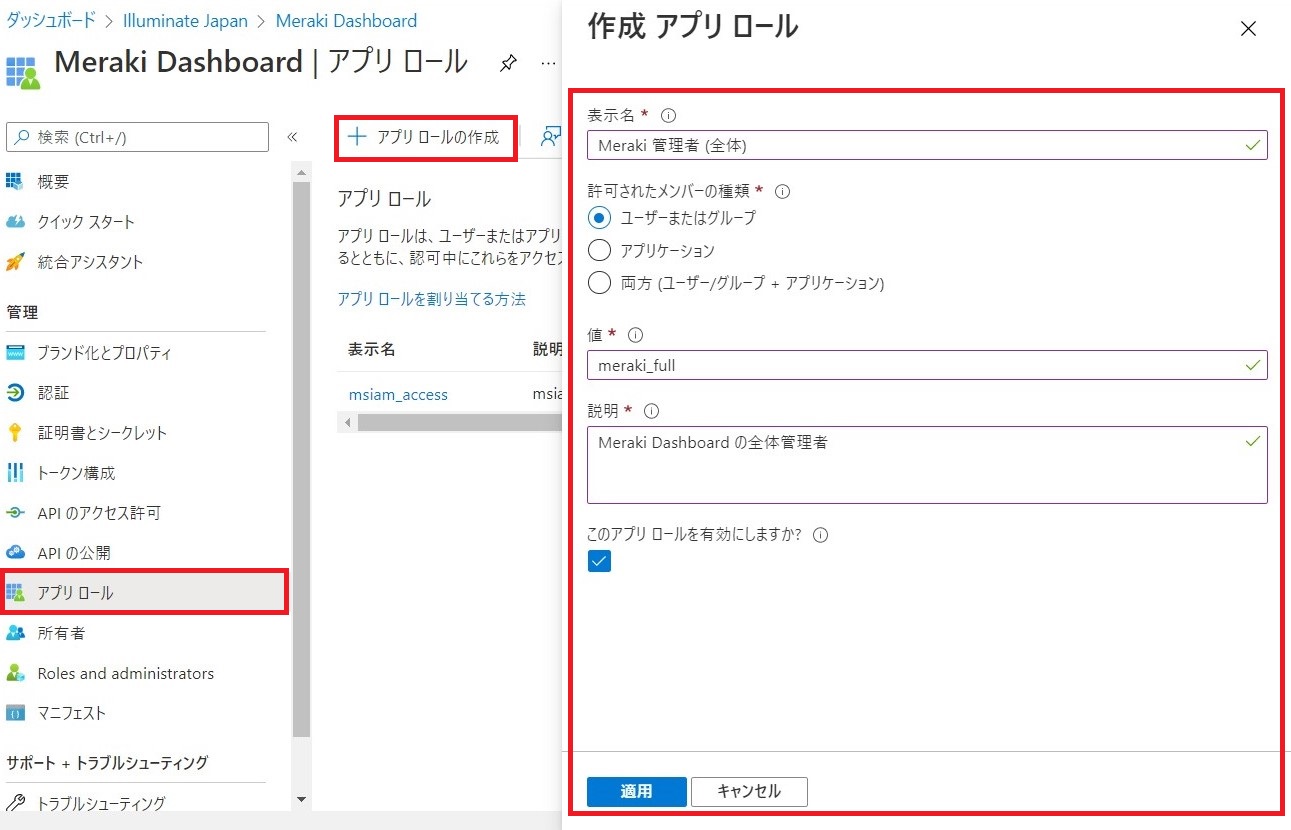
Task: Open the more options ellipsis in header
Action: click(548, 63)
